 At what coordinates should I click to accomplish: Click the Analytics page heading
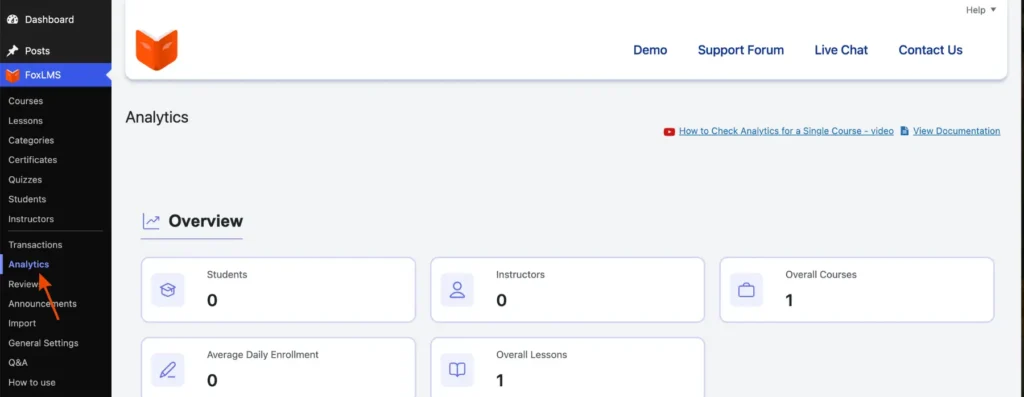click(x=157, y=118)
